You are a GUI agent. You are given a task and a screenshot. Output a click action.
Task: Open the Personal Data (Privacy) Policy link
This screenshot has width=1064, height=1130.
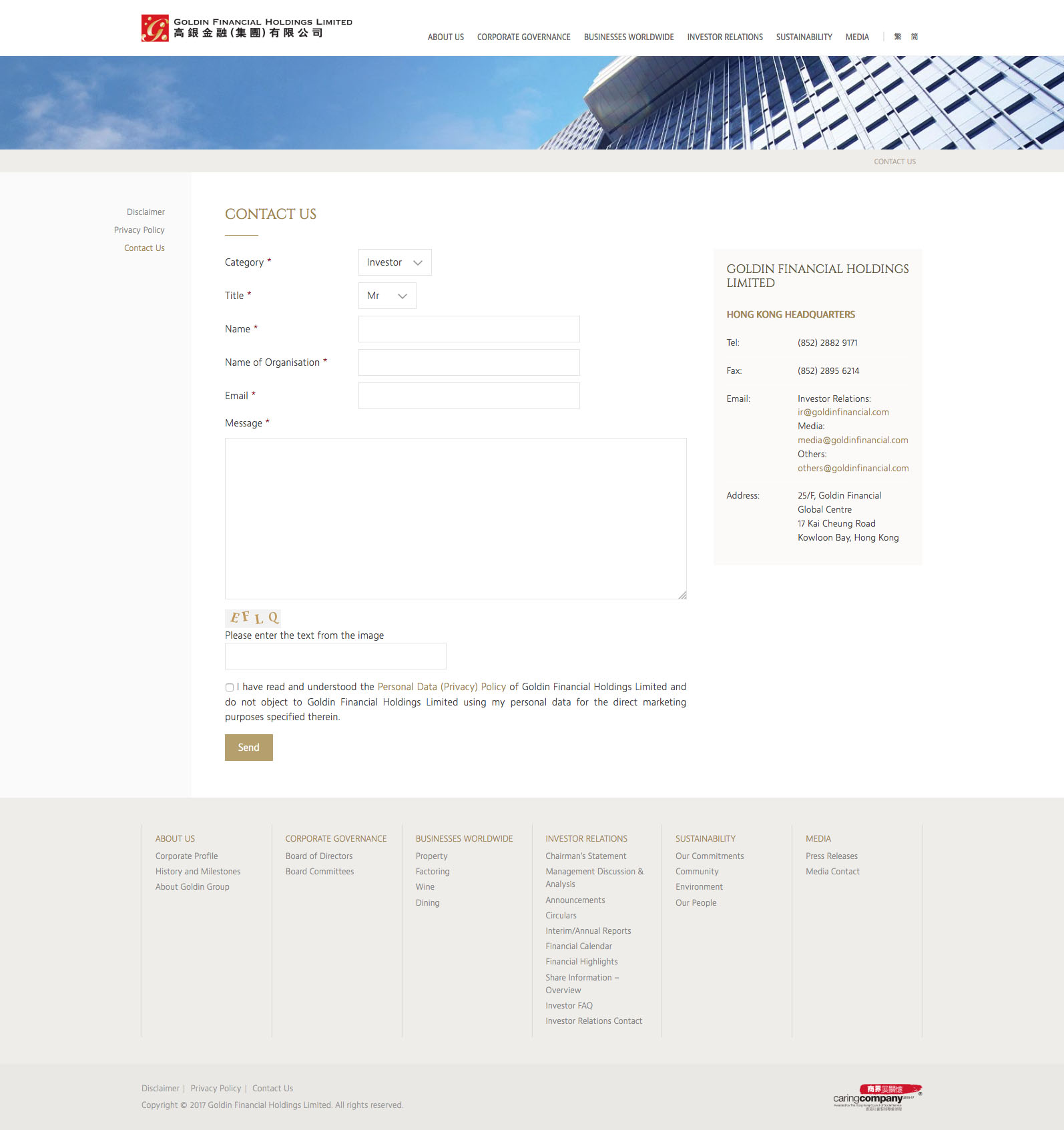442,687
